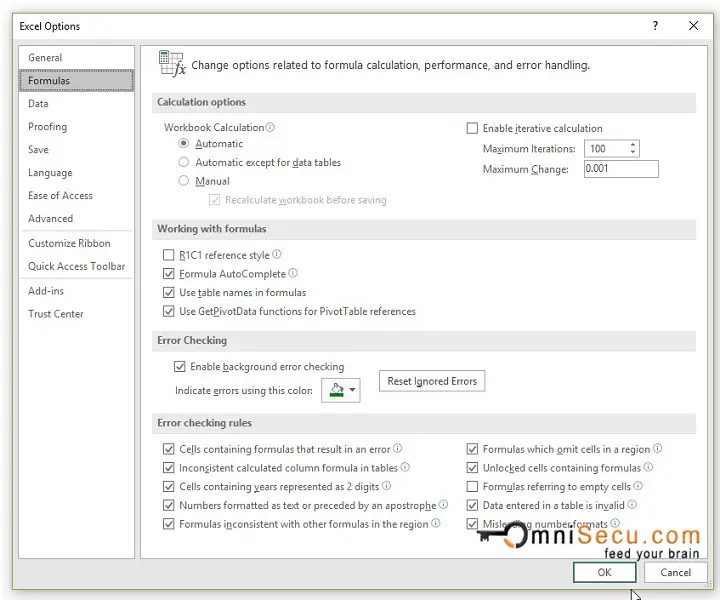Click the formula fx header icon
720x600 pixels.
click(172, 63)
